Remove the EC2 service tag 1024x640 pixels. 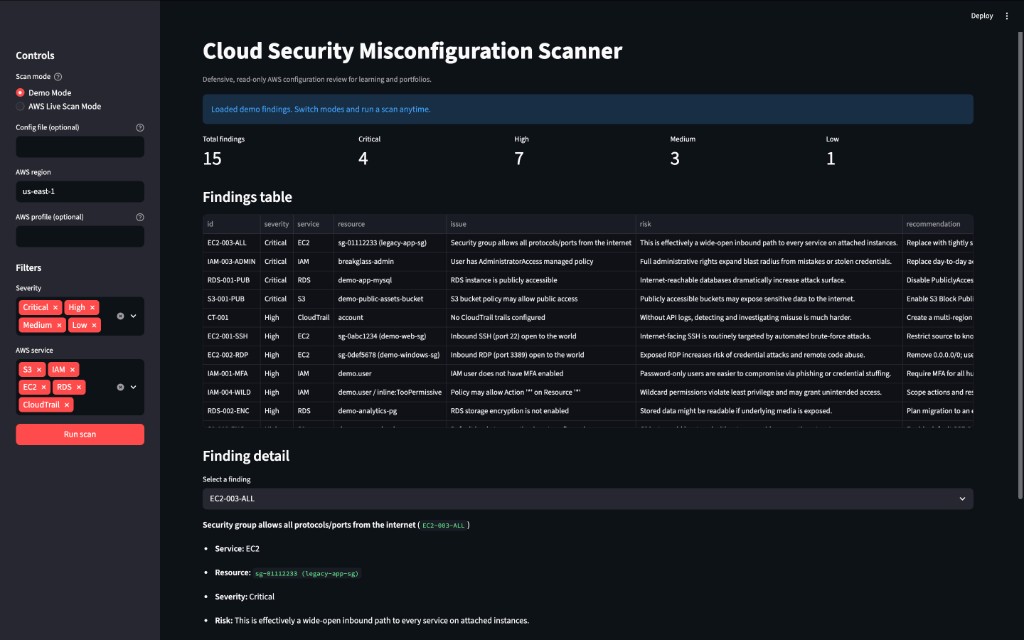44,387
